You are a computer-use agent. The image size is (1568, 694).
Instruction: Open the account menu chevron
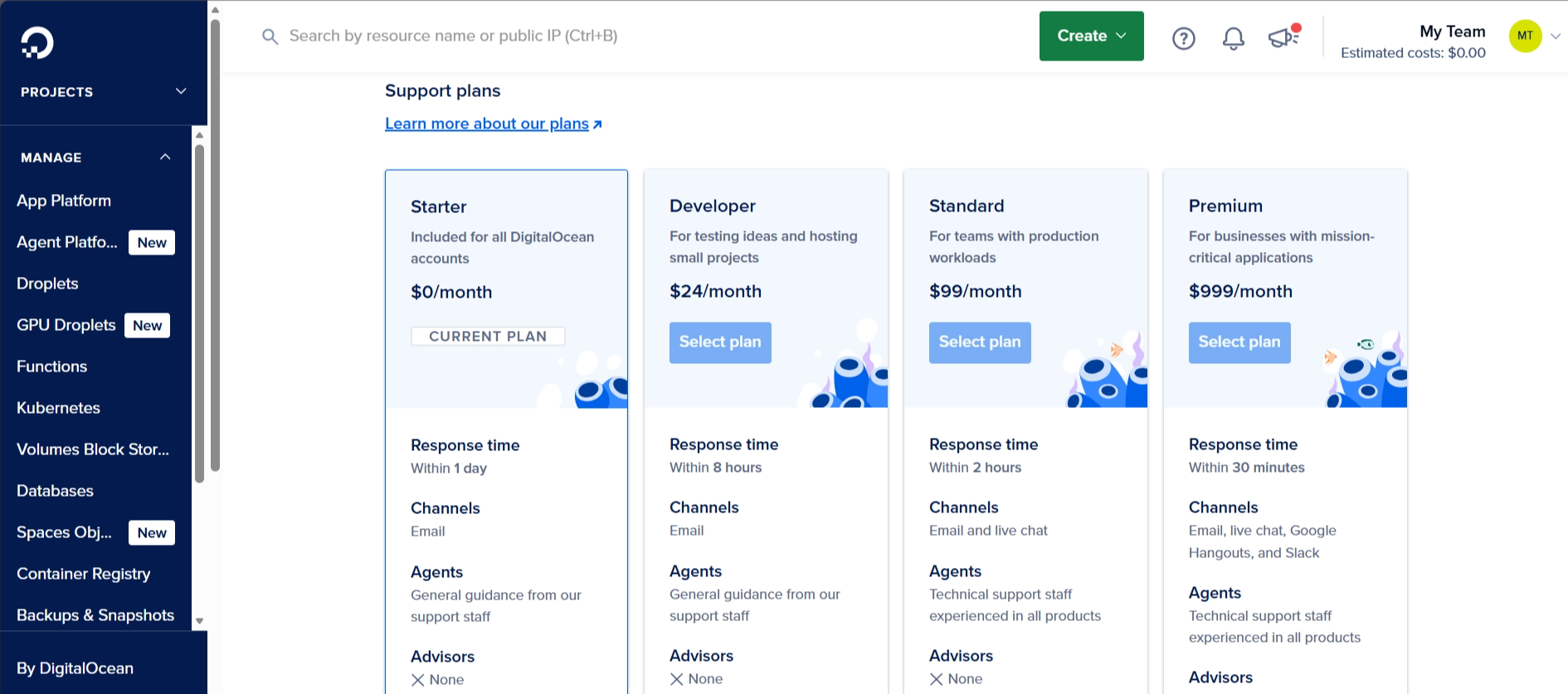pos(1556,36)
